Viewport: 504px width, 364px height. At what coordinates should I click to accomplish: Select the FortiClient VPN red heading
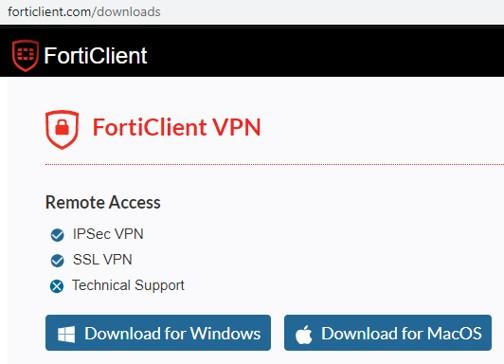pos(176,127)
